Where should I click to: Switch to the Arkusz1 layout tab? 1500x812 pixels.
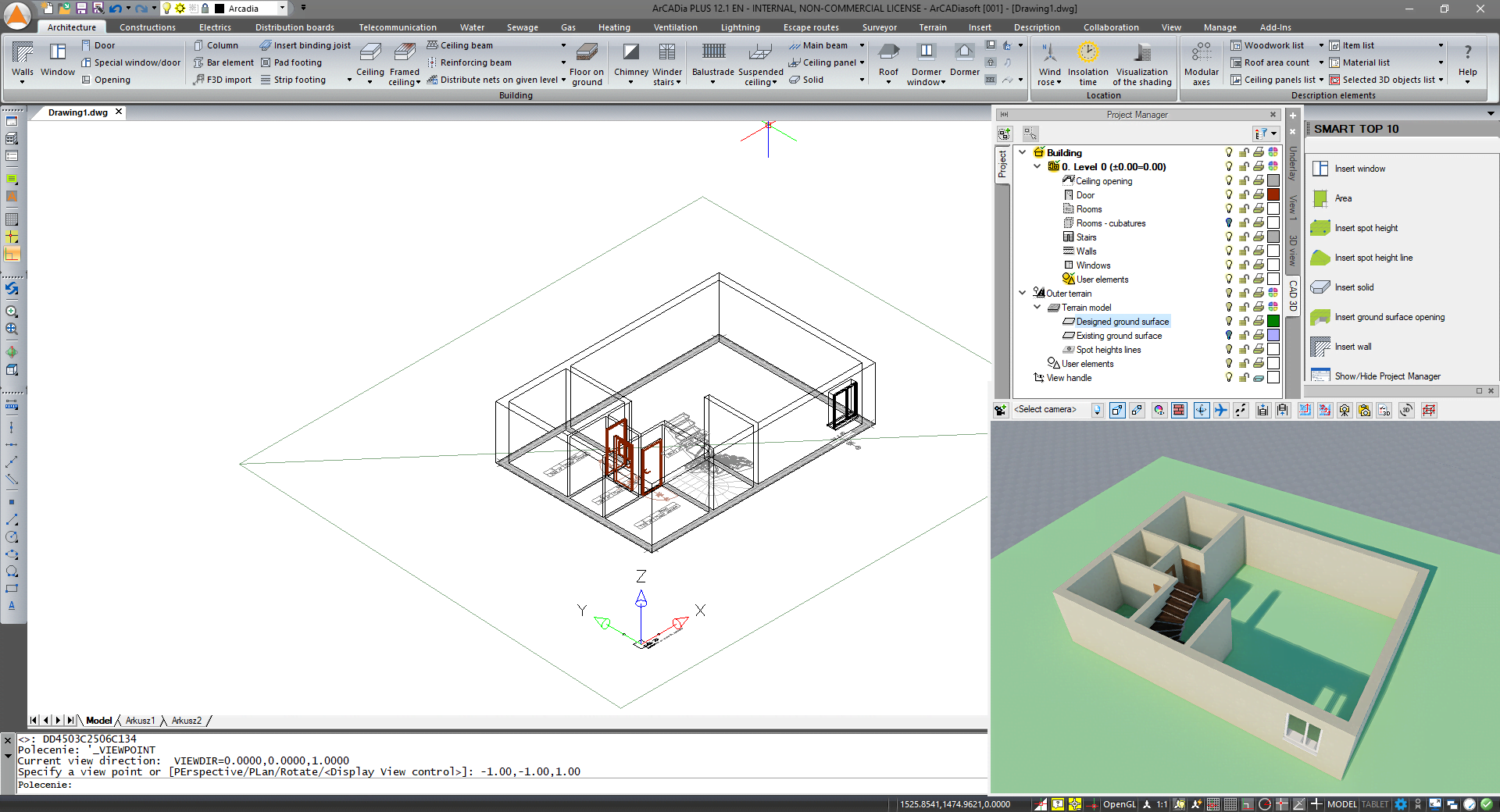(x=141, y=721)
